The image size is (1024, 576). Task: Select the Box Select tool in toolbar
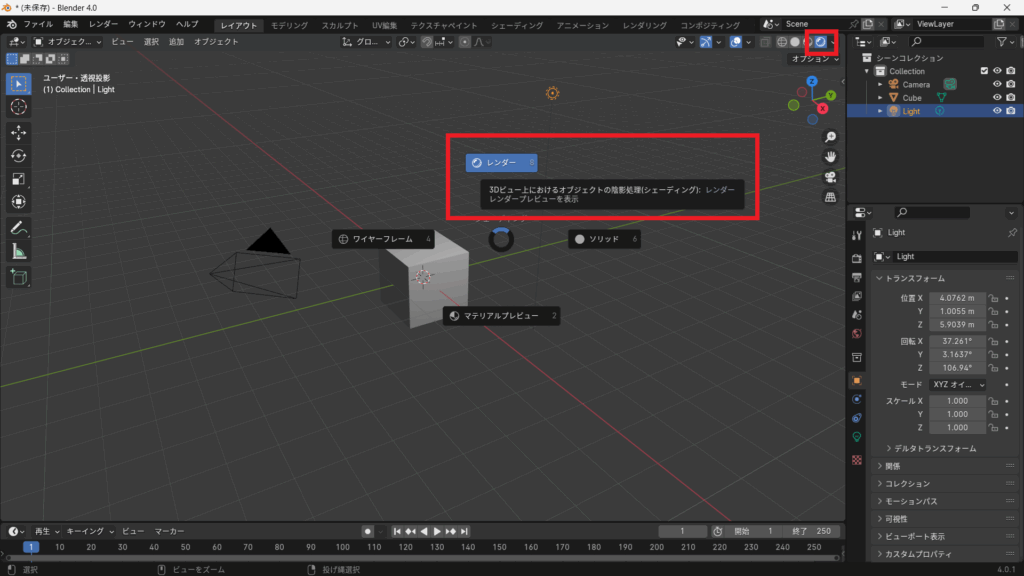(18, 84)
